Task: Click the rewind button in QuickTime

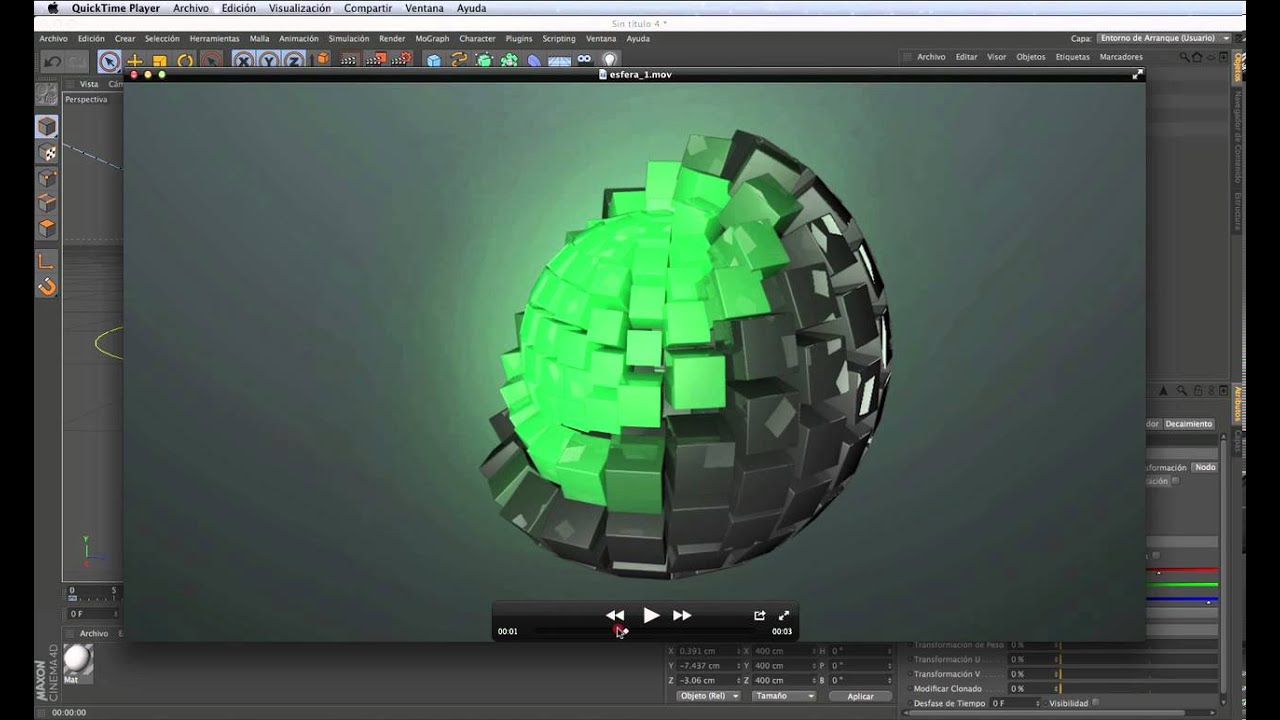Action: tap(615, 615)
